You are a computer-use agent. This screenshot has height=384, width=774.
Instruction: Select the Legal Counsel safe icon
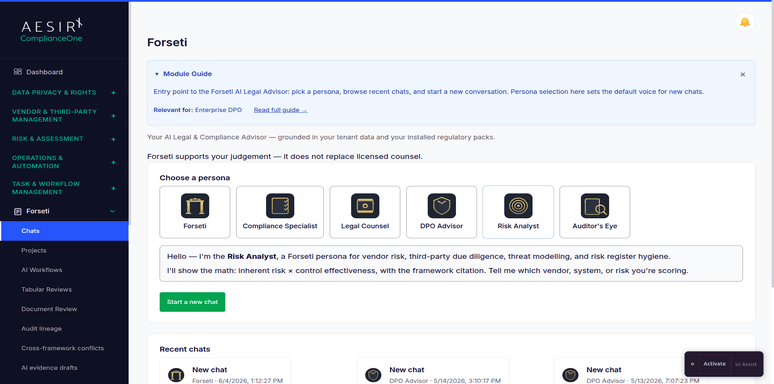(x=365, y=206)
